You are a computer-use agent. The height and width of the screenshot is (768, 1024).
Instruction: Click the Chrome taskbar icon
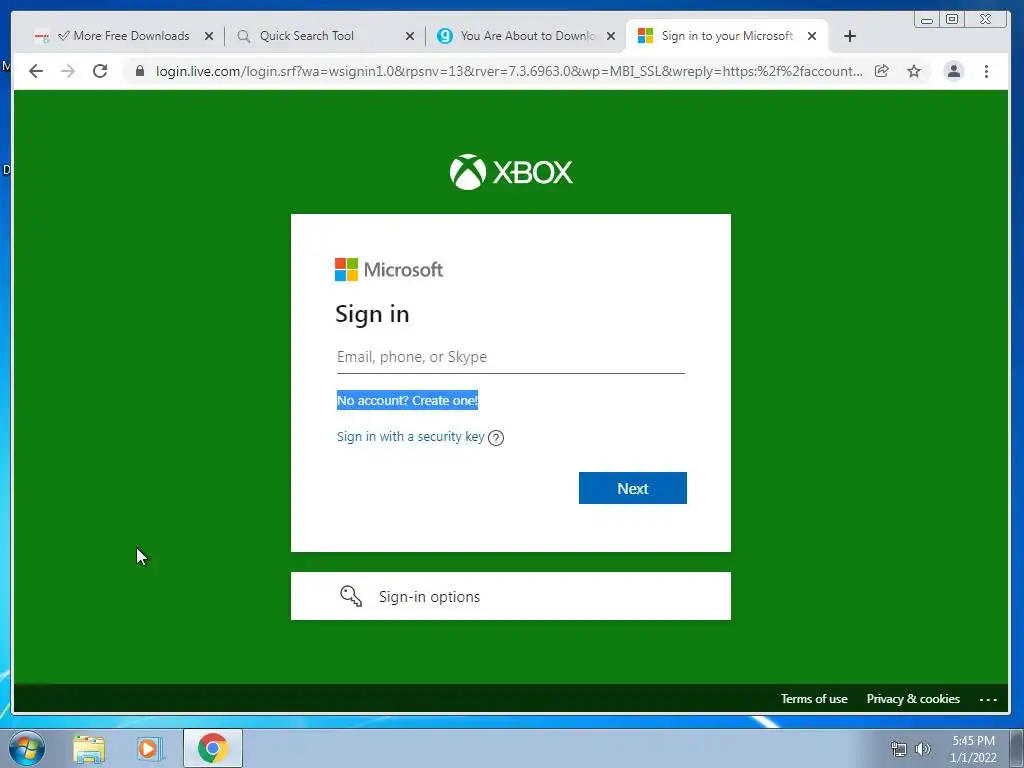point(213,748)
